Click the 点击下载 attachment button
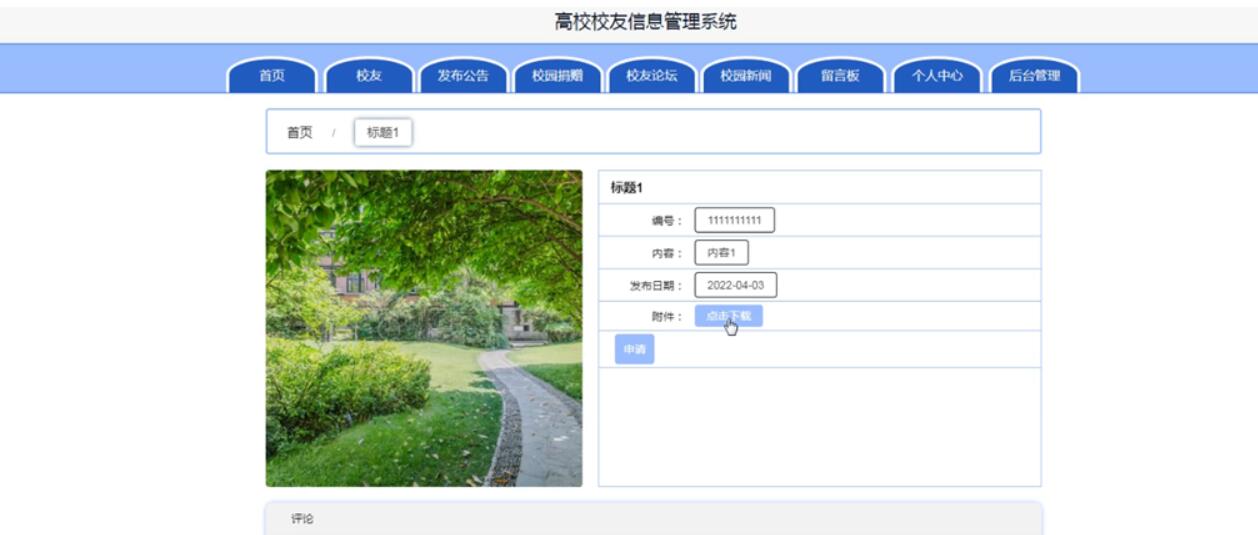The height and width of the screenshot is (535, 1258). [x=729, y=316]
